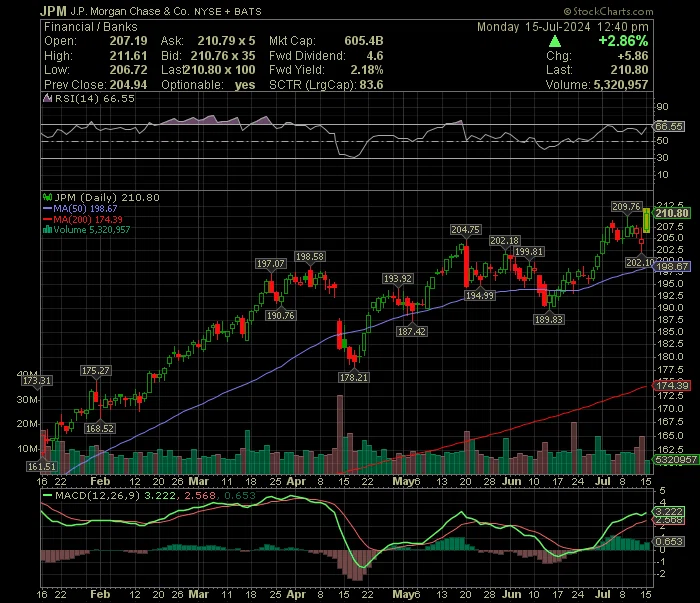Click the Apr label on price chart axis
The width and height of the screenshot is (700, 603).
click(296, 482)
